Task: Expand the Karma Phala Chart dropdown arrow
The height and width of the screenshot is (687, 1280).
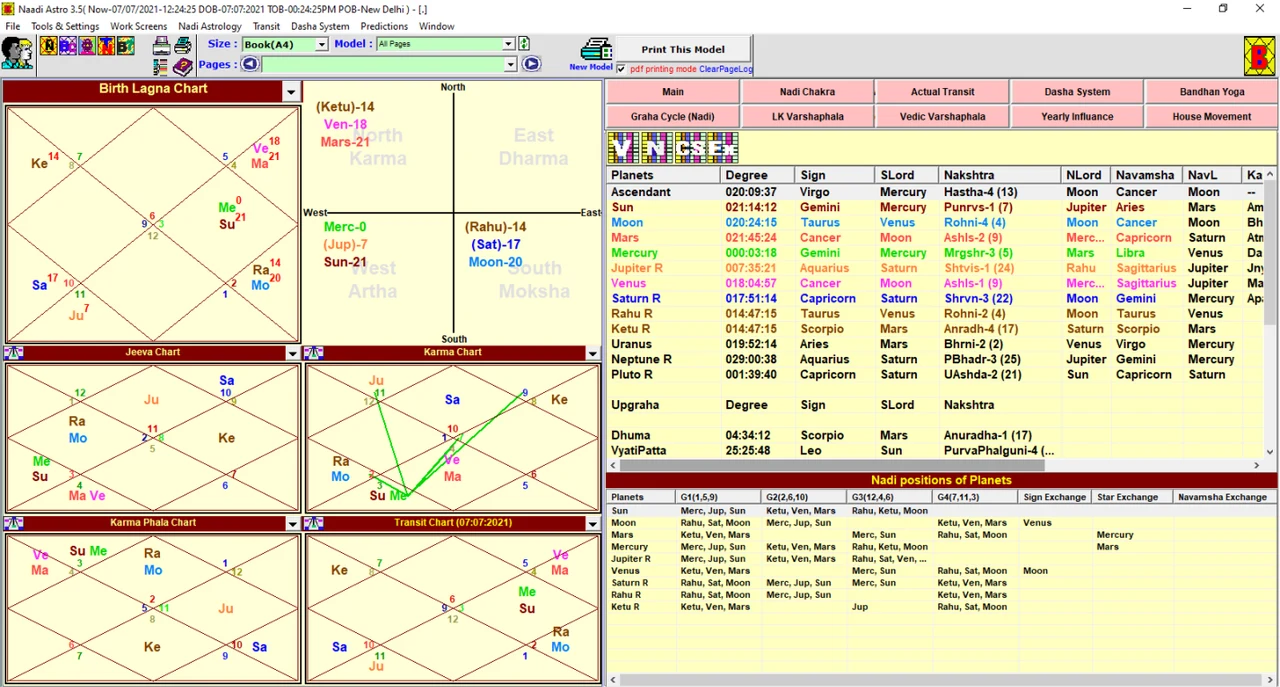Action: click(292, 523)
